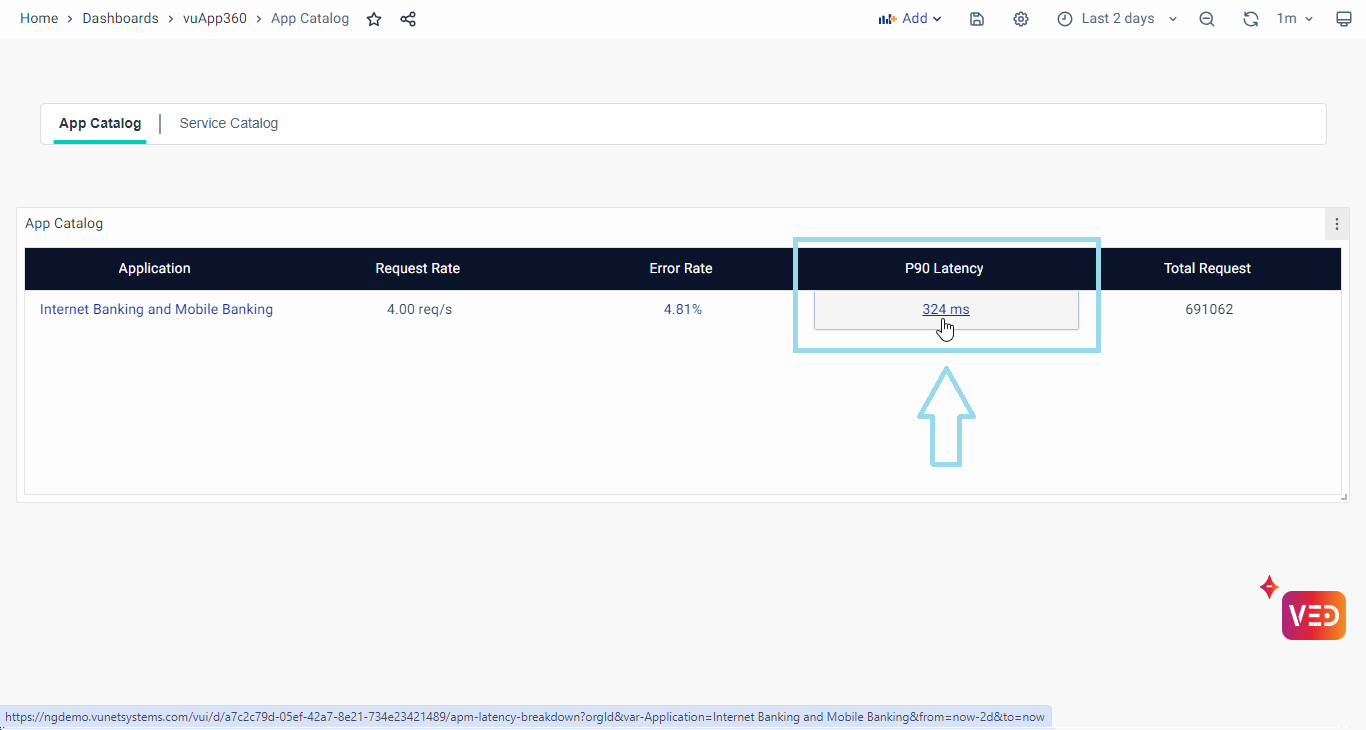
Task: Open the 324 ms latency link
Action: click(945, 309)
